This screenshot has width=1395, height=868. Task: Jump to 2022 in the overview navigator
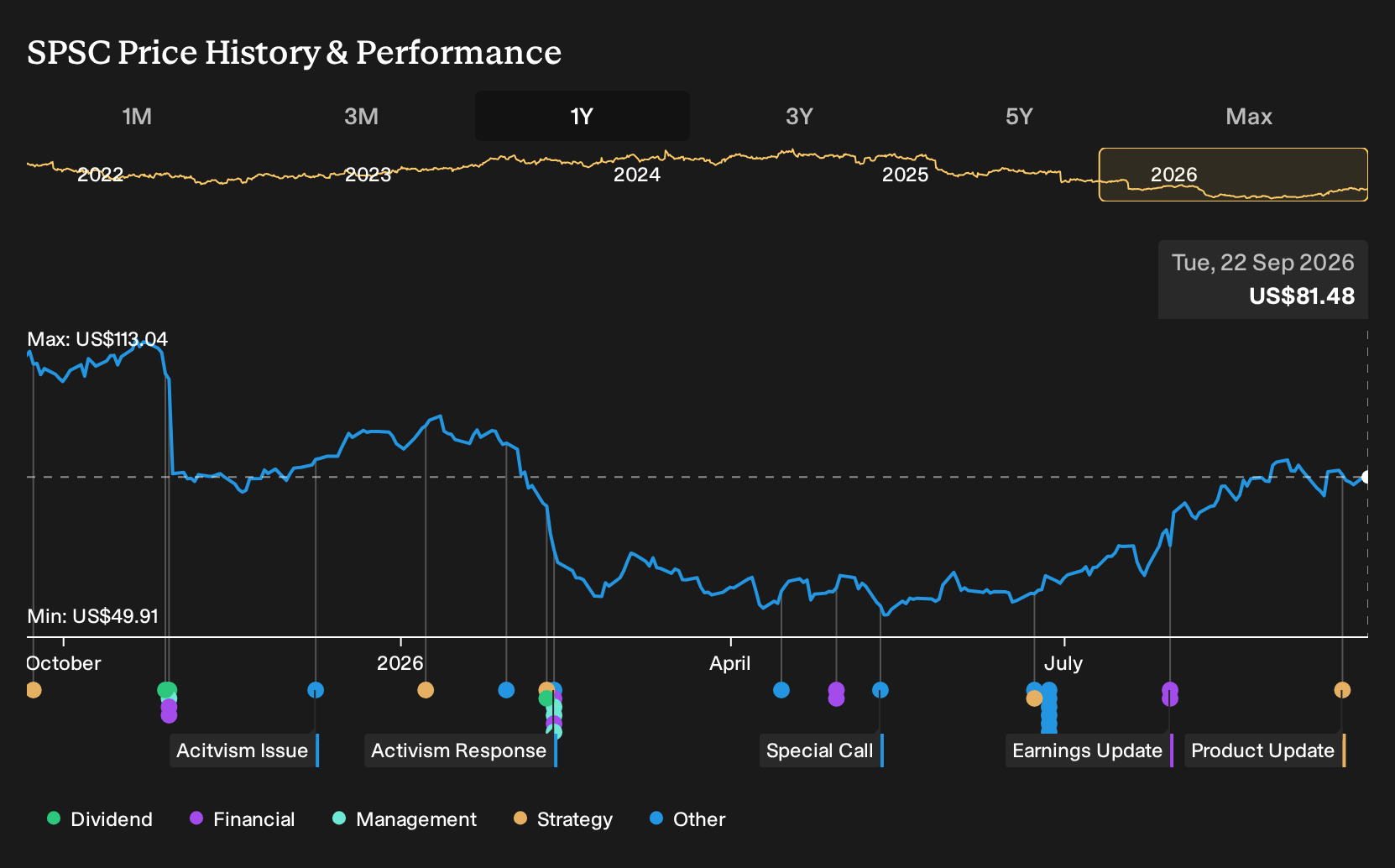[x=101, y=175]
